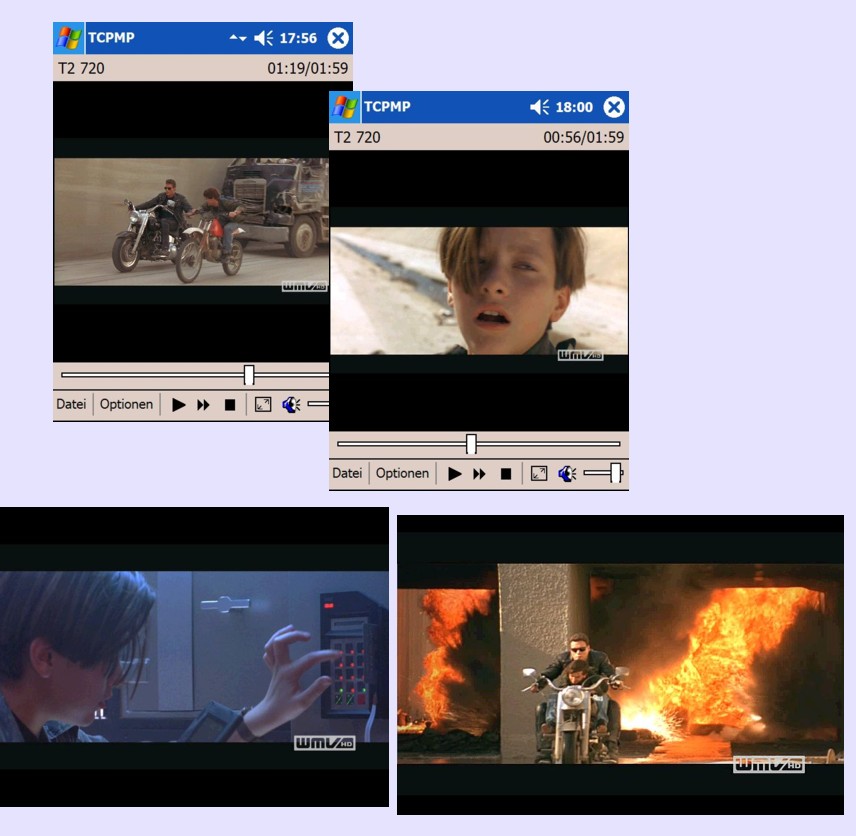
Task: Click fast forward in right TCPMP window
Action: [x=479, y=473]
